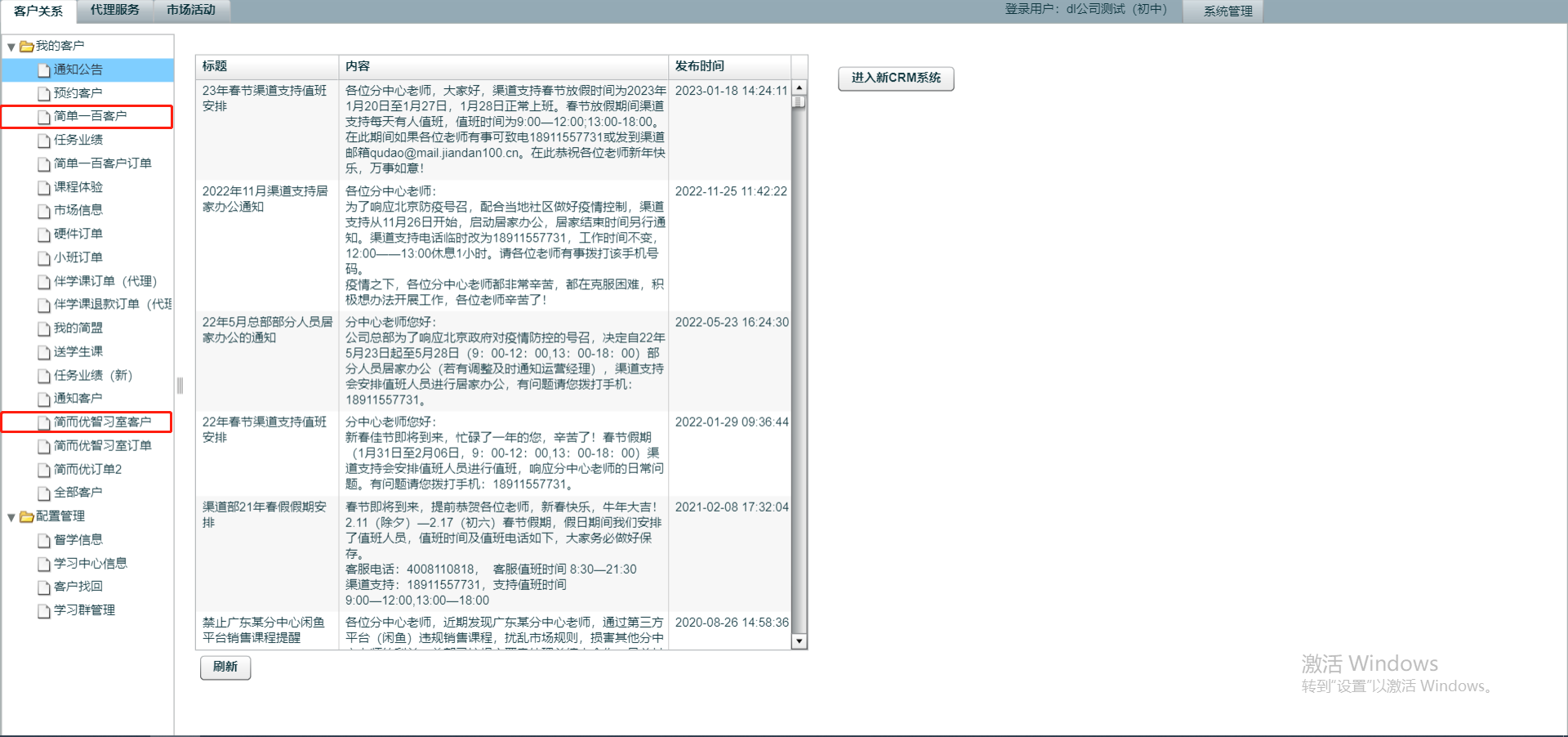Open the 系统管理 tab
Screen dimensions: 1568x737
[1227, 11]
